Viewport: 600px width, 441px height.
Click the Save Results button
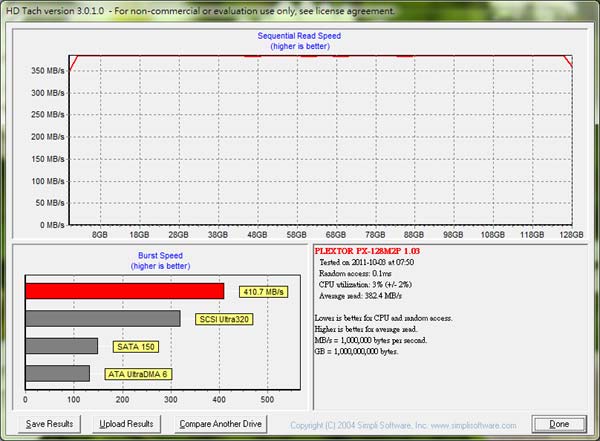point(49,424)
